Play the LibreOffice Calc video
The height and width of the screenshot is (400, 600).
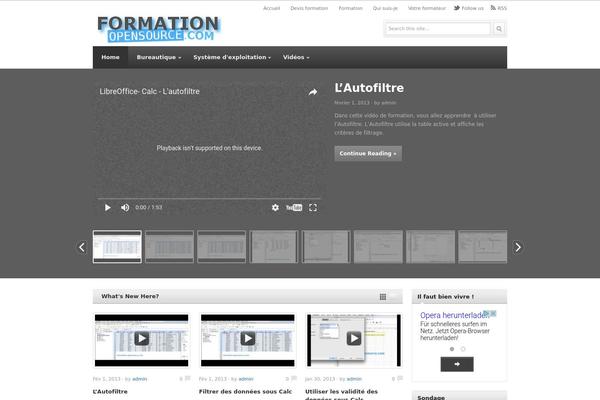click(x=108, y=207)
